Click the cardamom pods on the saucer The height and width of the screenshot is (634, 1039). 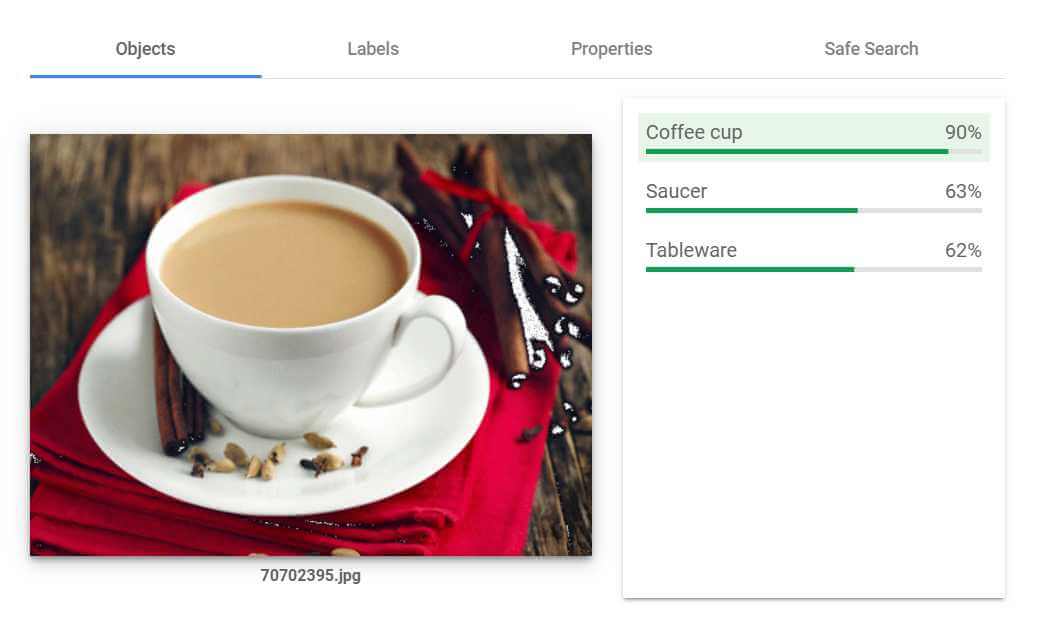point(278,455)
